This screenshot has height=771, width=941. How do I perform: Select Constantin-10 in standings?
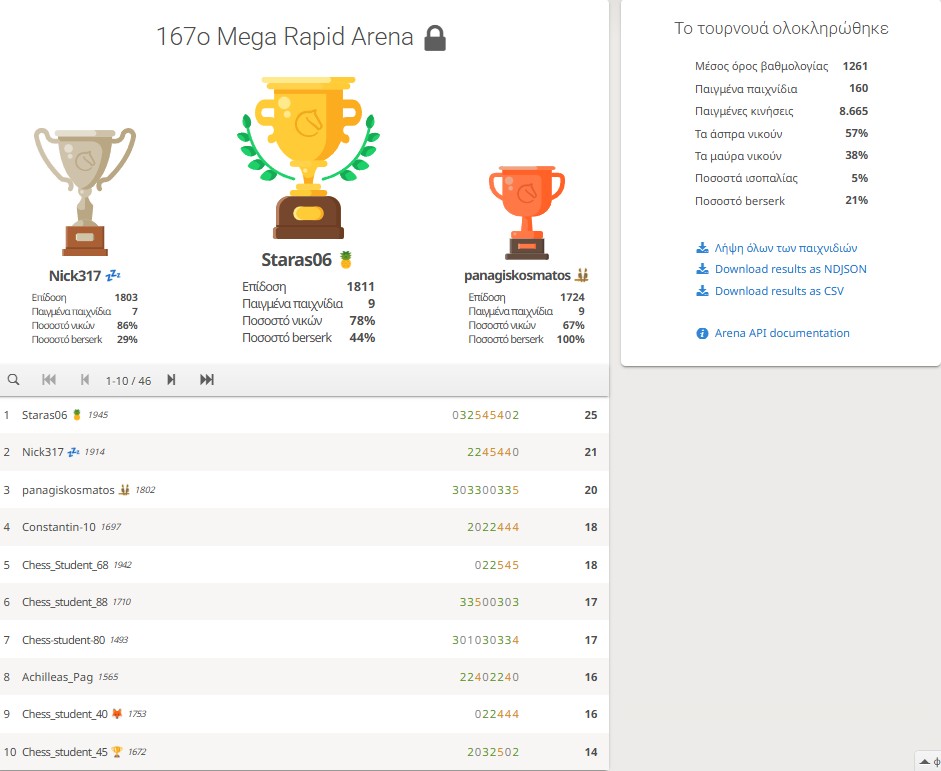click(x=304, y=527)
